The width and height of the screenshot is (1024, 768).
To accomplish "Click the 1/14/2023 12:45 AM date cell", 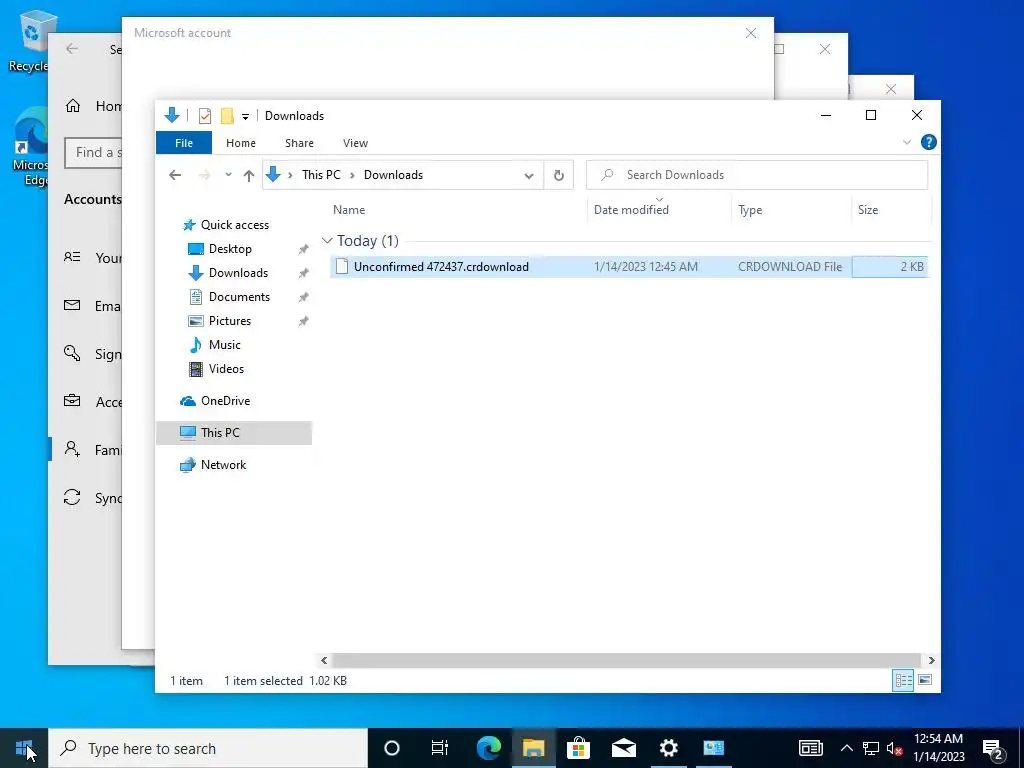I will [645, 266].
